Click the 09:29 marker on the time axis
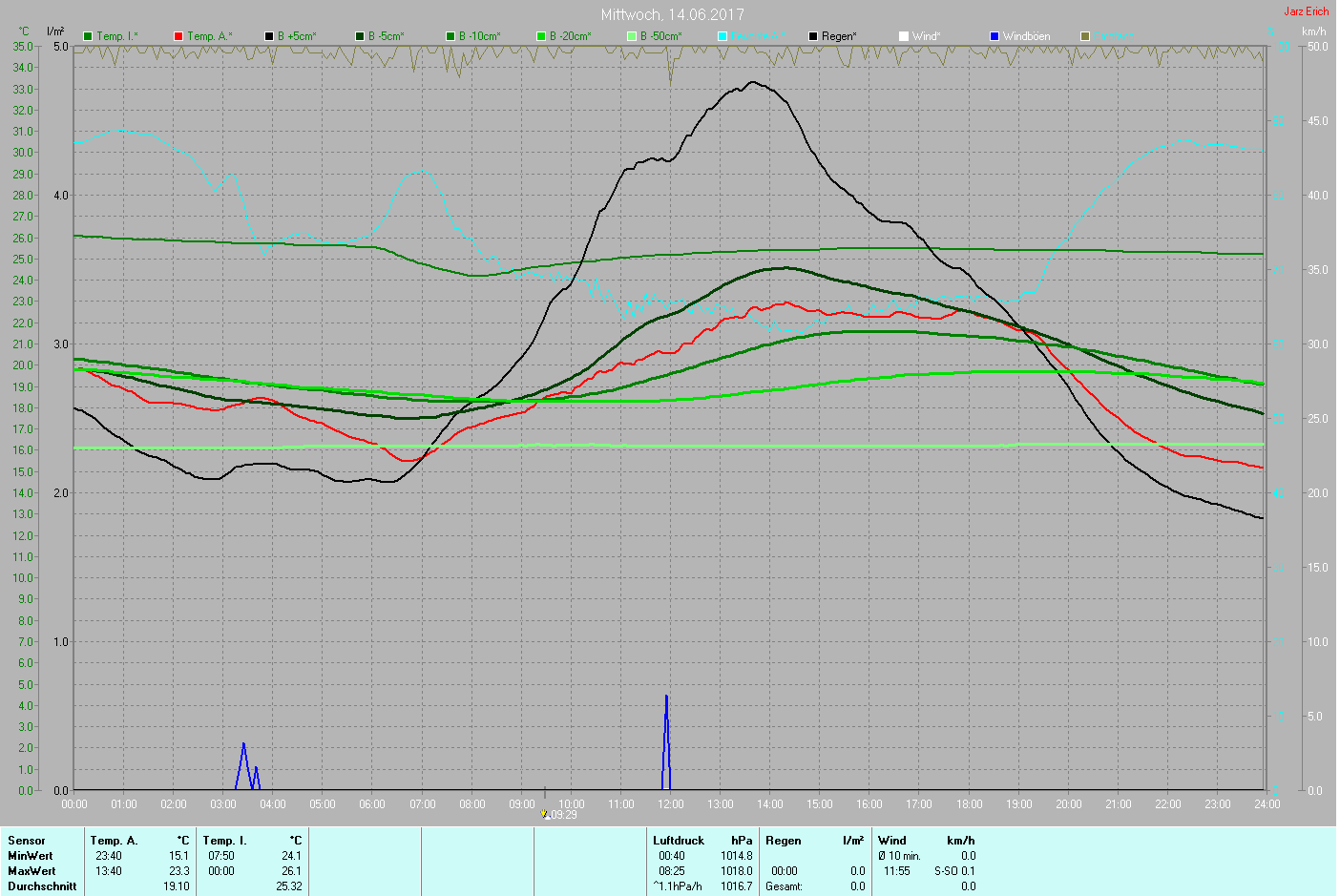 click(x=562, y=815)
